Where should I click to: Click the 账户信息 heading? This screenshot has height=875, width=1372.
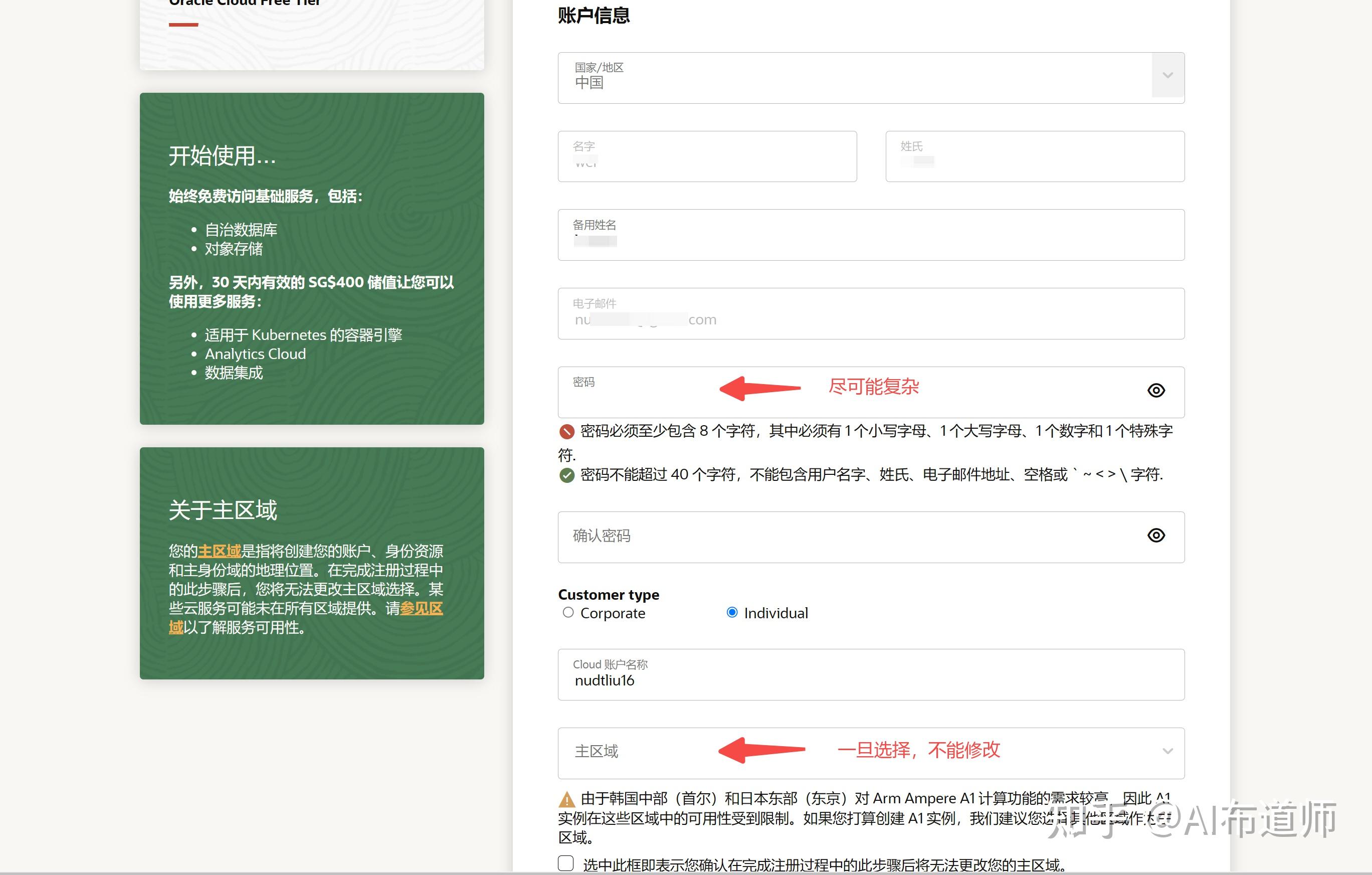click(594, 16)
